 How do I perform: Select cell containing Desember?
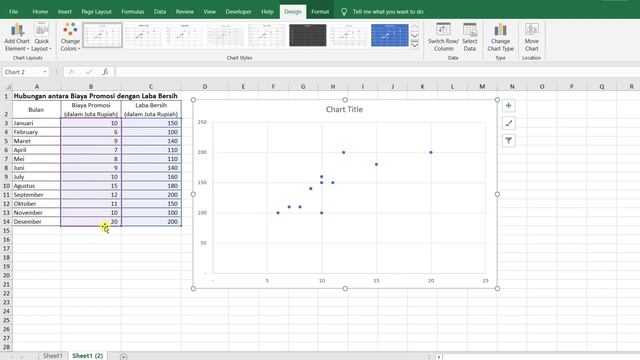(36, 222)
